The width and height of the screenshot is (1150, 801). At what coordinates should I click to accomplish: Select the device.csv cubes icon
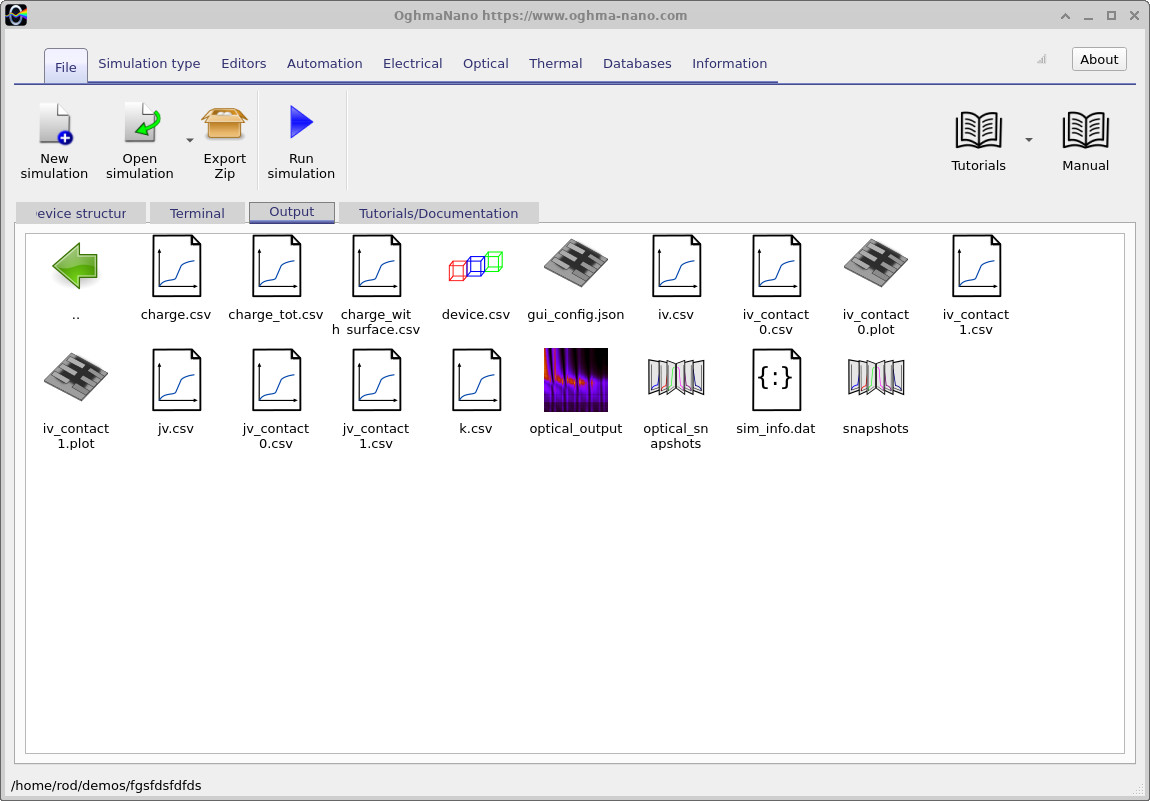click(x=476, y=266)
